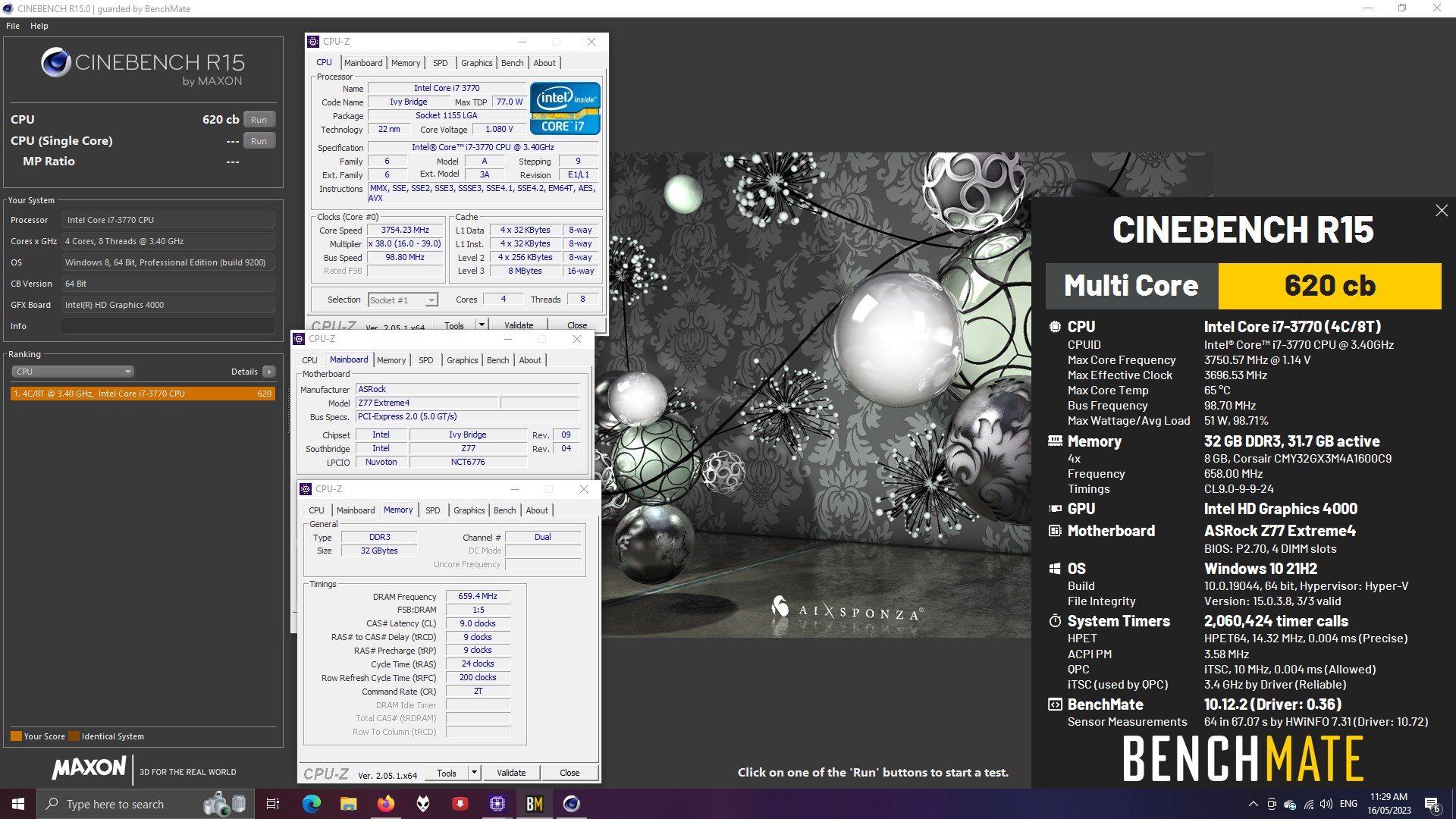The height and width of the screenshot is (819, 1456).
Task: Open the Windows Start menu
Action: click(x=18, y=804)
